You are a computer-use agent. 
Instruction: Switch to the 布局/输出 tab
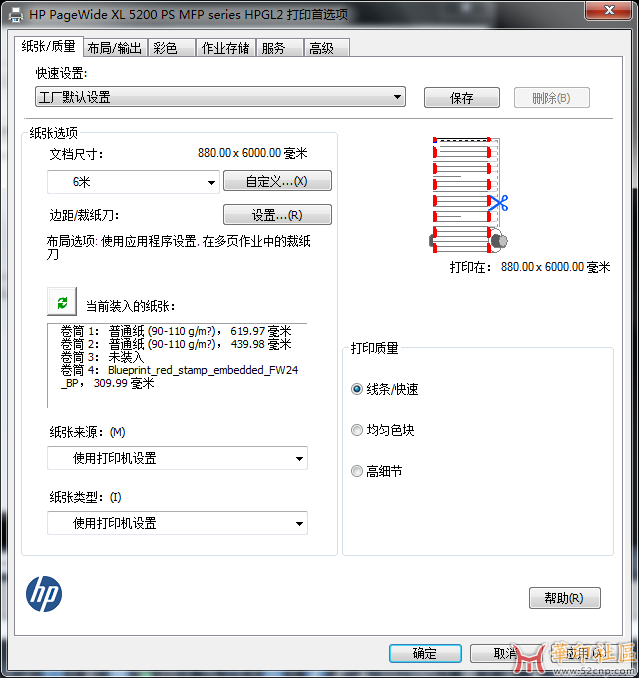[x=115, y=48]
